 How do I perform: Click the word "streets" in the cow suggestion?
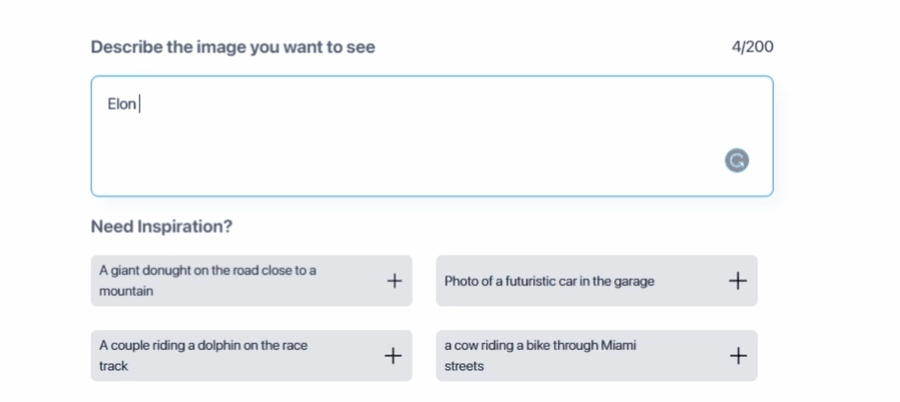tap(464, 367)
